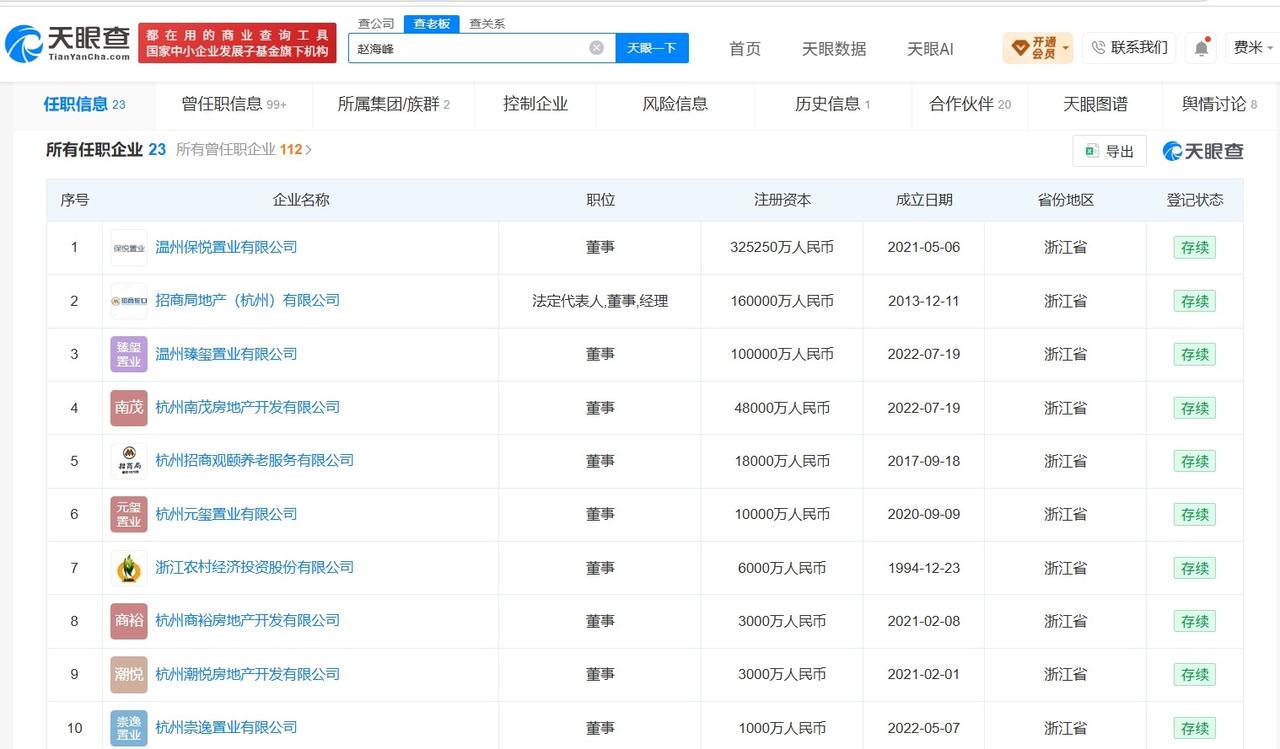1280x749 pixels.
Task: Open 浙江农村经济投资股份有限公司 link
Action: pos(254,567)
